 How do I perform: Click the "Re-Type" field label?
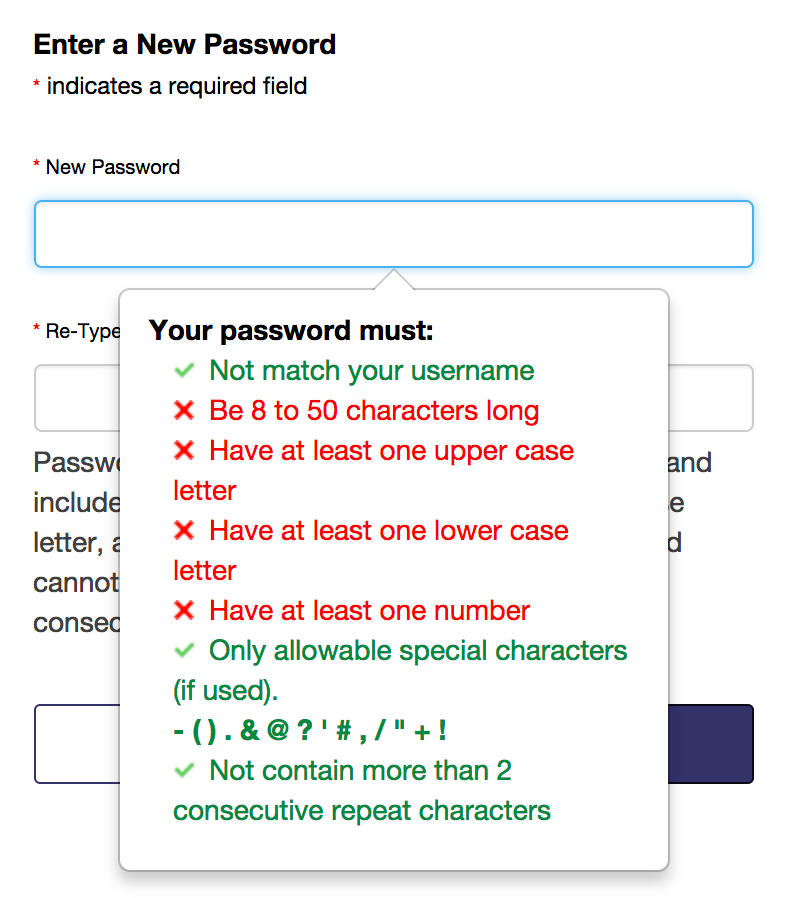pos(82,331)
